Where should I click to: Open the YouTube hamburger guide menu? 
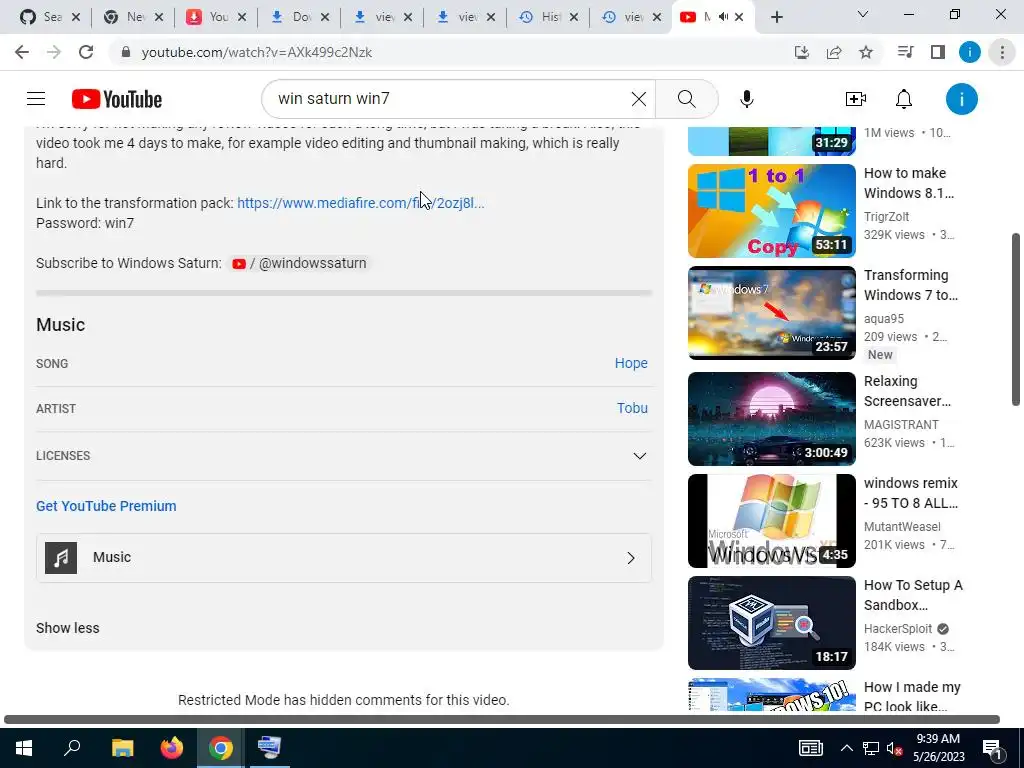pyautogui.click(x=36, y=99)
